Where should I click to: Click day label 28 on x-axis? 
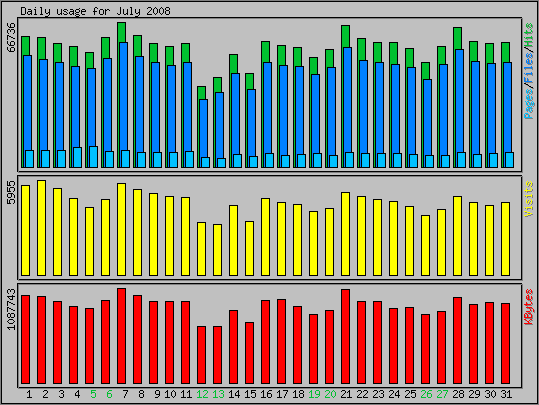coord(458,394)
